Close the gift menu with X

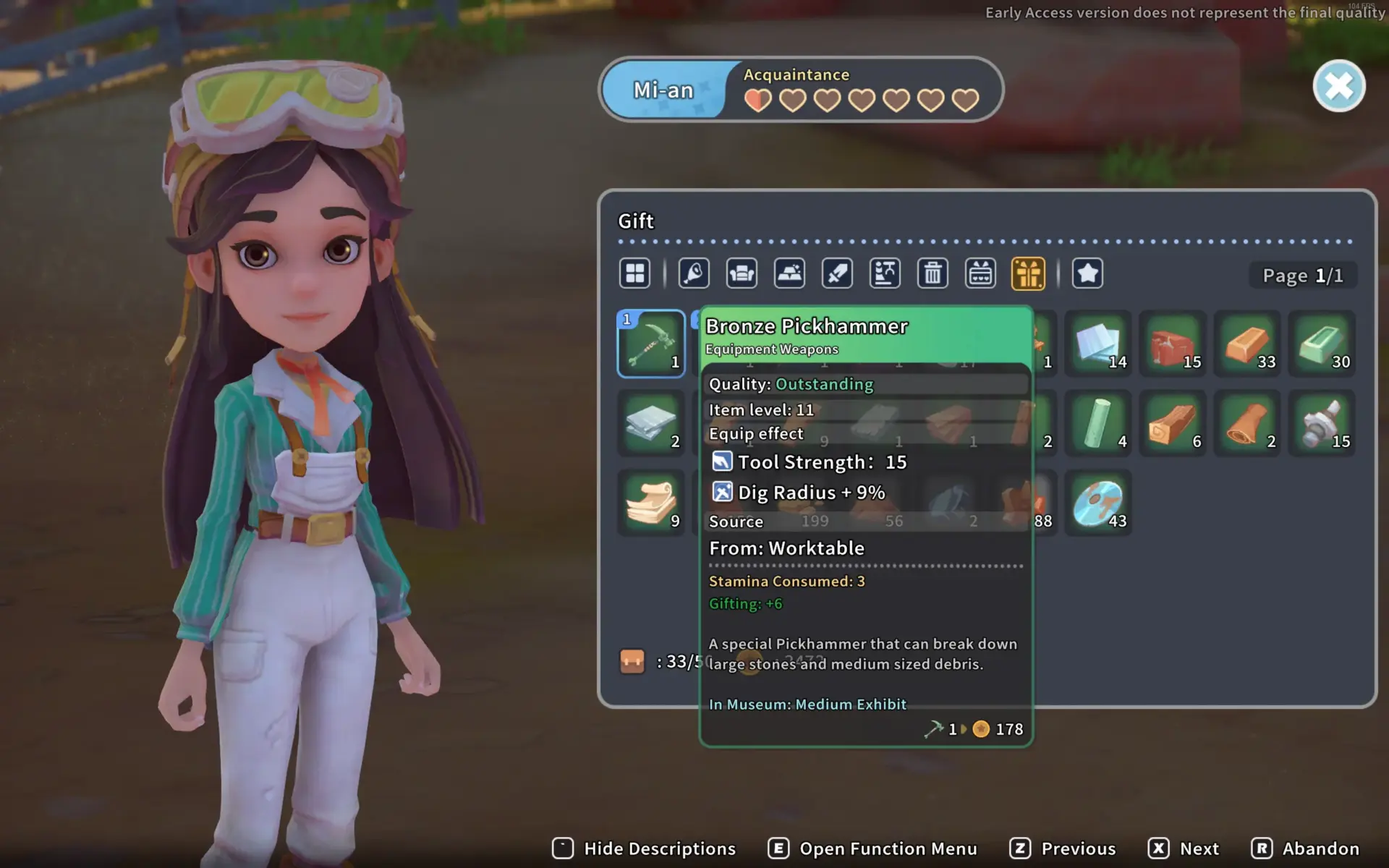click(1338, 86)
